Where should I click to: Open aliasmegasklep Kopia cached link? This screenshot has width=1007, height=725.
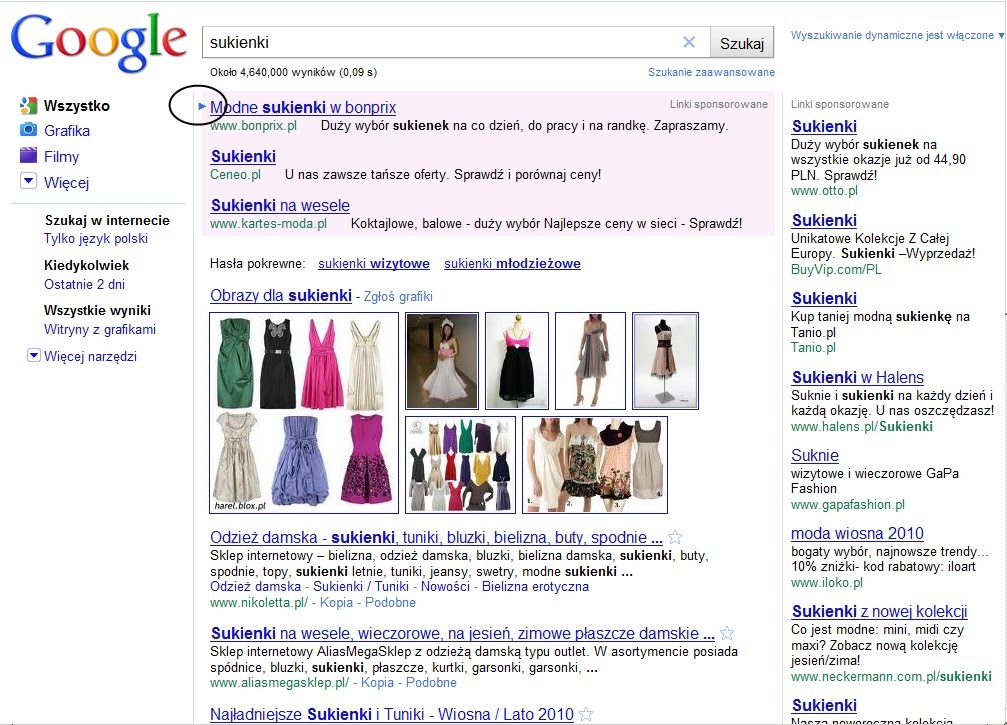tap(377, 683)
